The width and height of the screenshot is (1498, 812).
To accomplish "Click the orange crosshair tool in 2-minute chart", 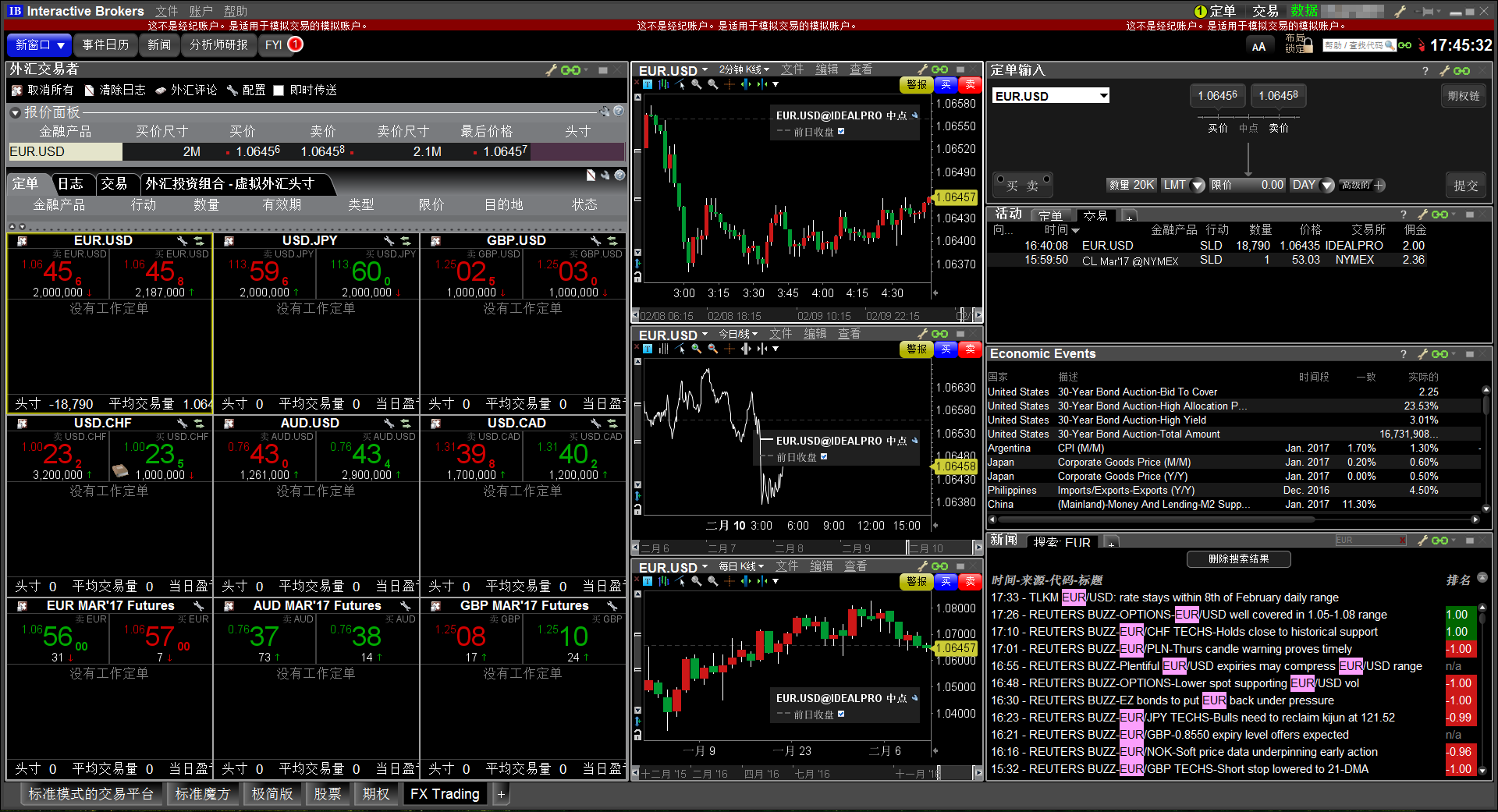I will (x=729, y=84).
